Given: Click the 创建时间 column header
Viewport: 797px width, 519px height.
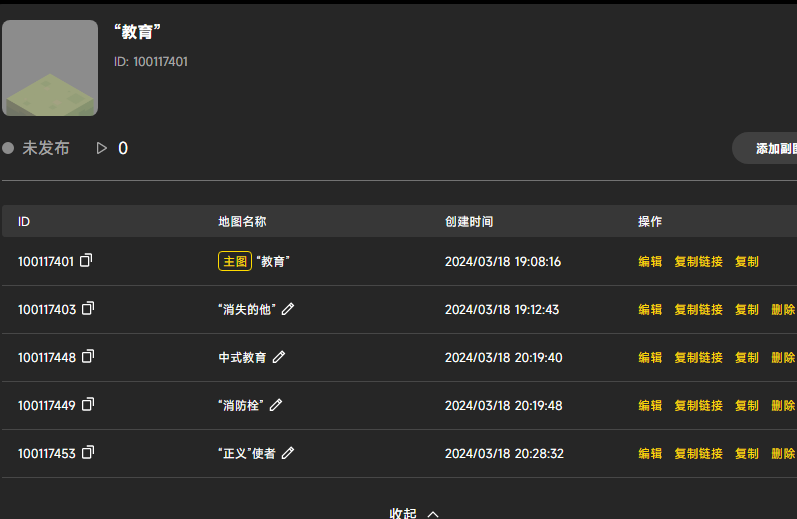Looking at the screenshot, I should [469, 221].
